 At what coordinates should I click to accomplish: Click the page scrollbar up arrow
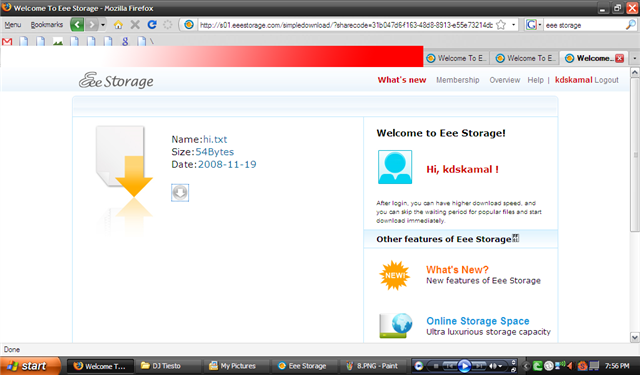[x=635, y=73]
